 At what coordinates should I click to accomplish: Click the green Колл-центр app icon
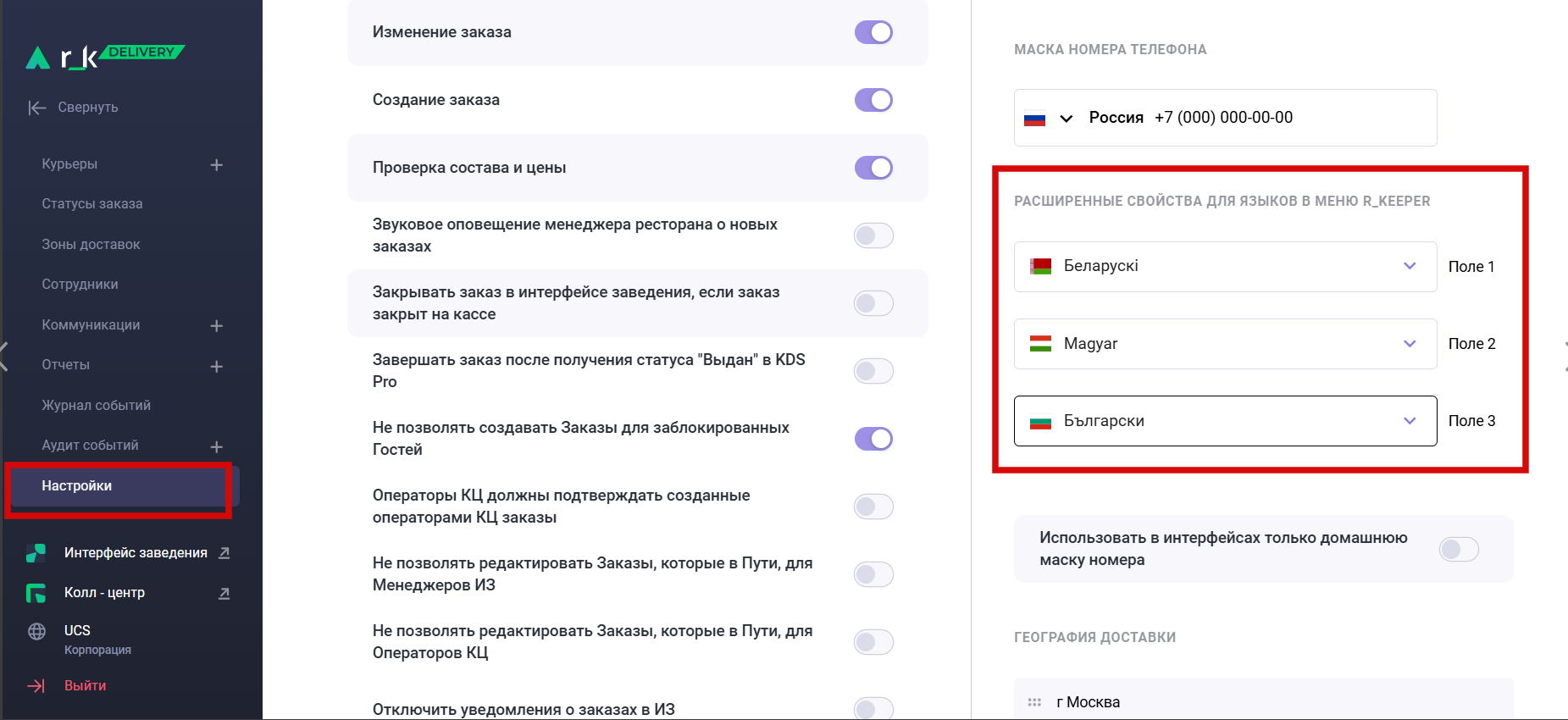(36, 593)
